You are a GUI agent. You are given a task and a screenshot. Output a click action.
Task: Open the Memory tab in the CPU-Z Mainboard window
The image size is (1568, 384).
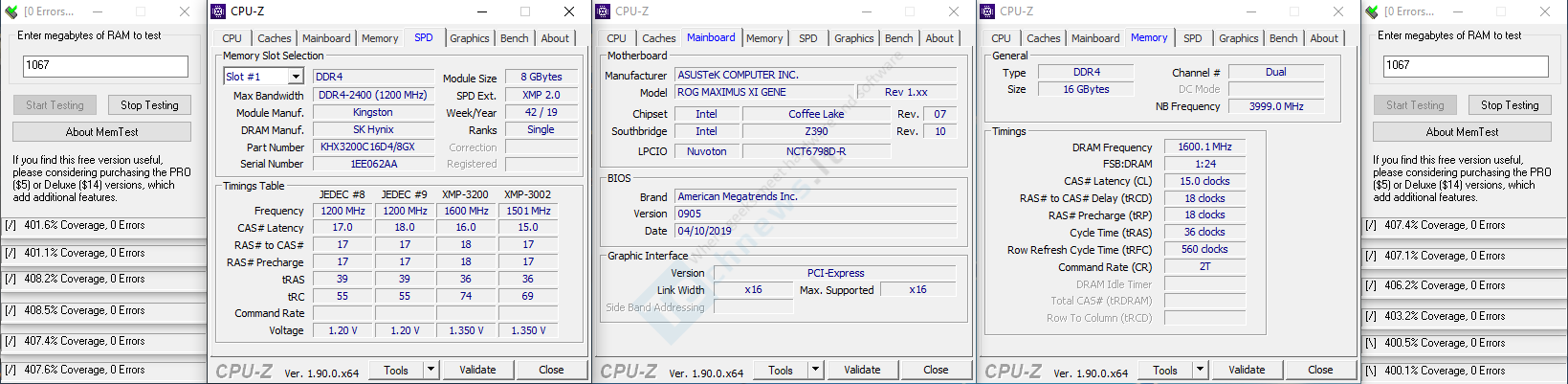(764, 38)
